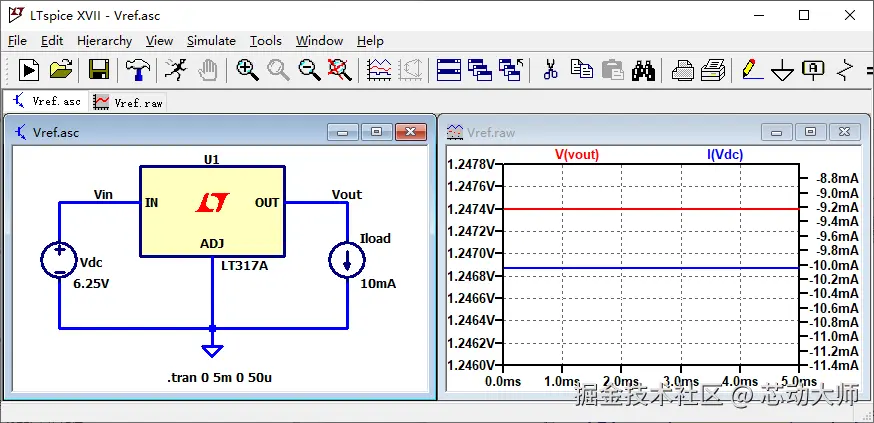Open a file with the folder icon

pos(61,70)
